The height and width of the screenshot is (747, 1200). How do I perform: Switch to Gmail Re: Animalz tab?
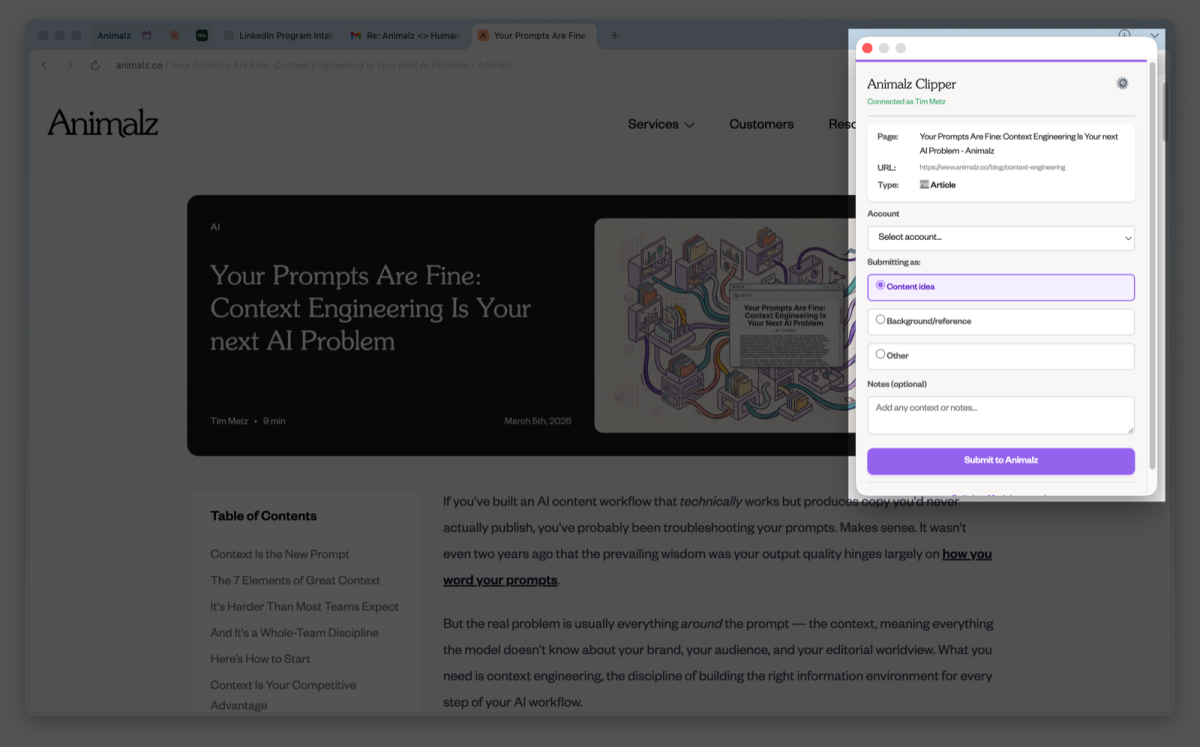point(405,35)
